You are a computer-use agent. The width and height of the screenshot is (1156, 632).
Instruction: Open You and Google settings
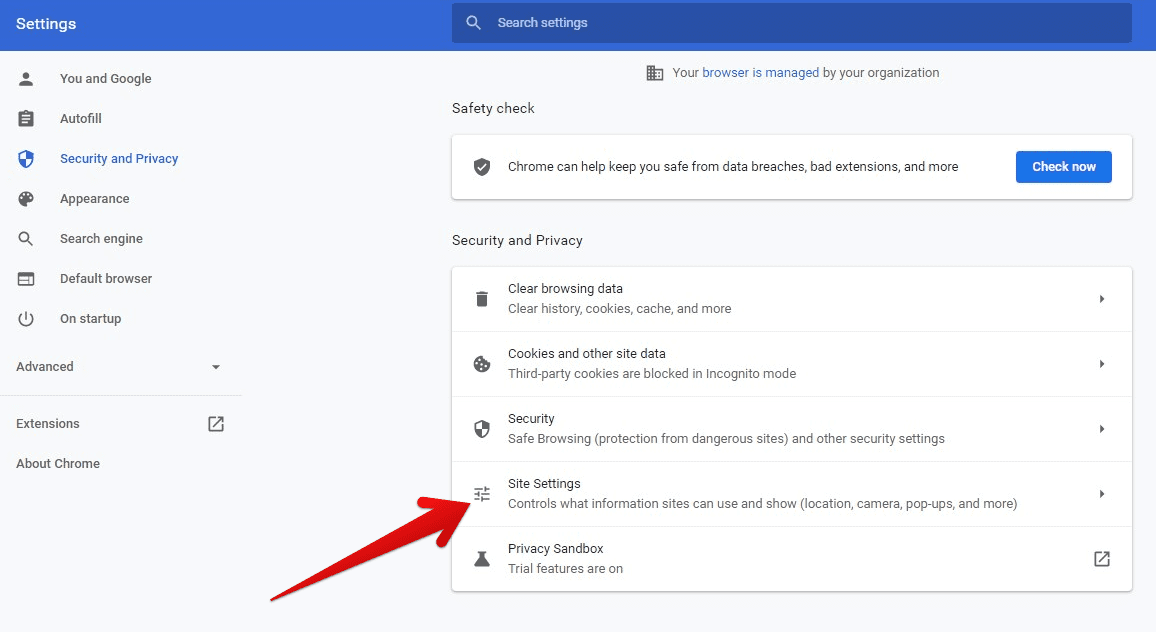click(x=105, y=79)
